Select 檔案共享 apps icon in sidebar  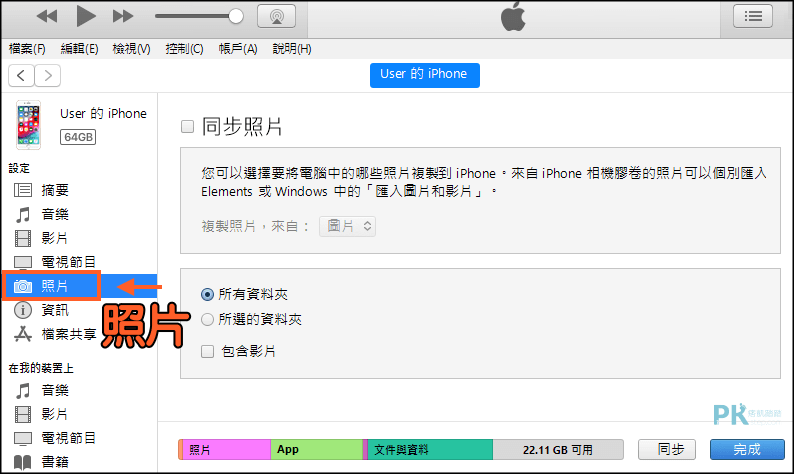tap(22, 334)
